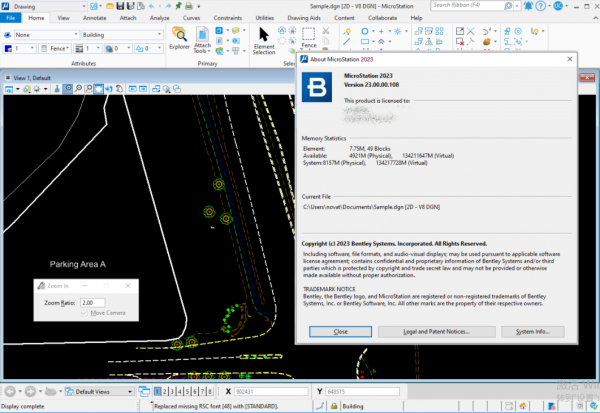Viewport: 600px width, 413px height.
Task: Toggle view 2 button in view group
Action: pyautogui.click(x=167, y=391)
